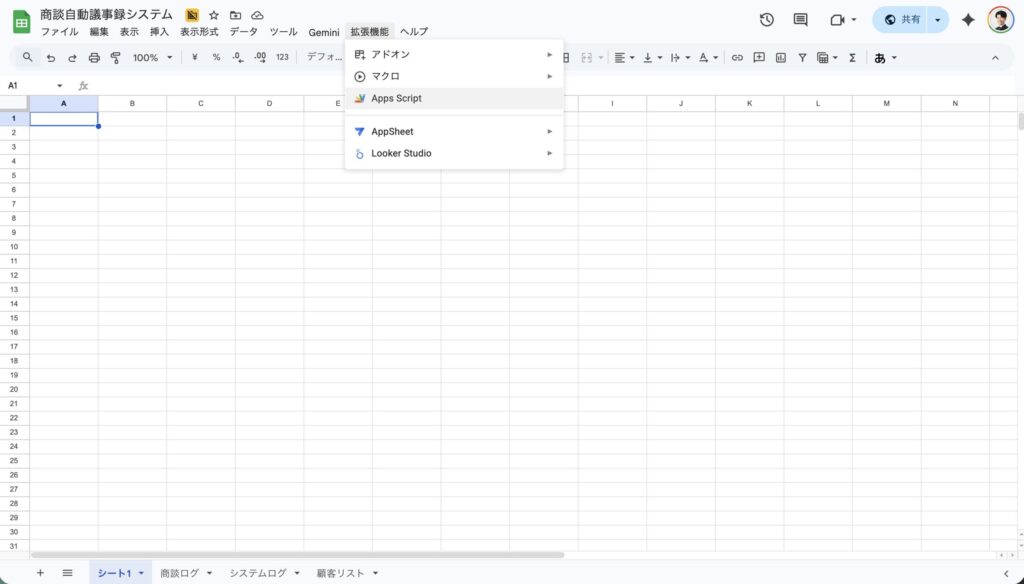Open the share options dropdown arrow

[x=937, y=20]
